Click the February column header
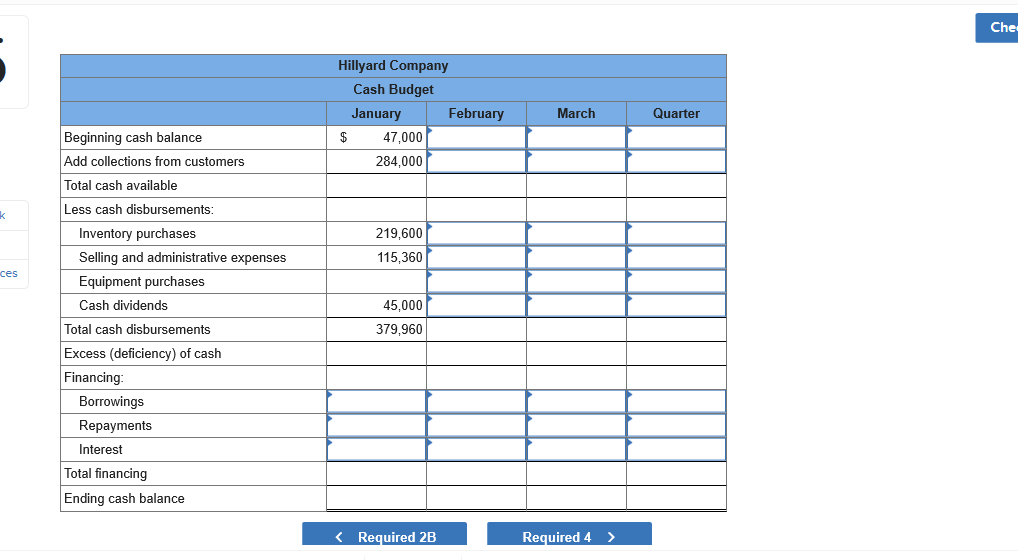The height and width of the screenshot is (560, 1018). [476, 114]
